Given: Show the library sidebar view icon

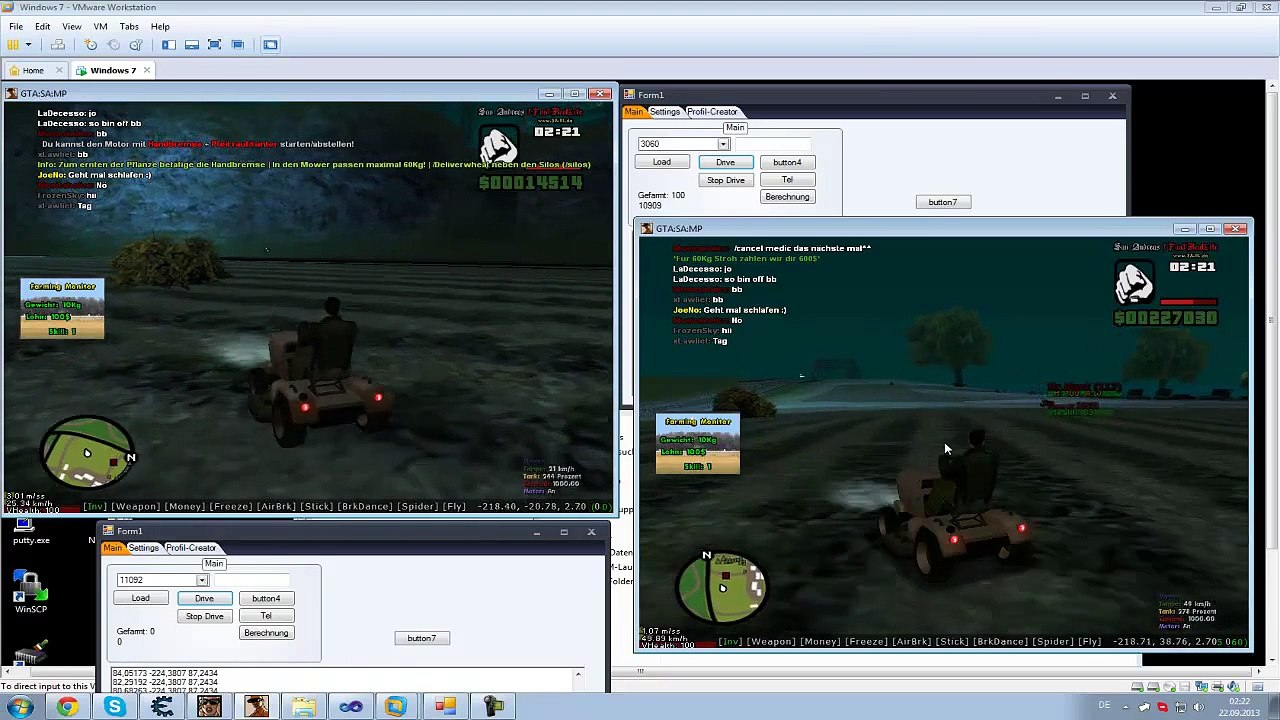Looking at the screenshot, I should click(x=169, y=44).
